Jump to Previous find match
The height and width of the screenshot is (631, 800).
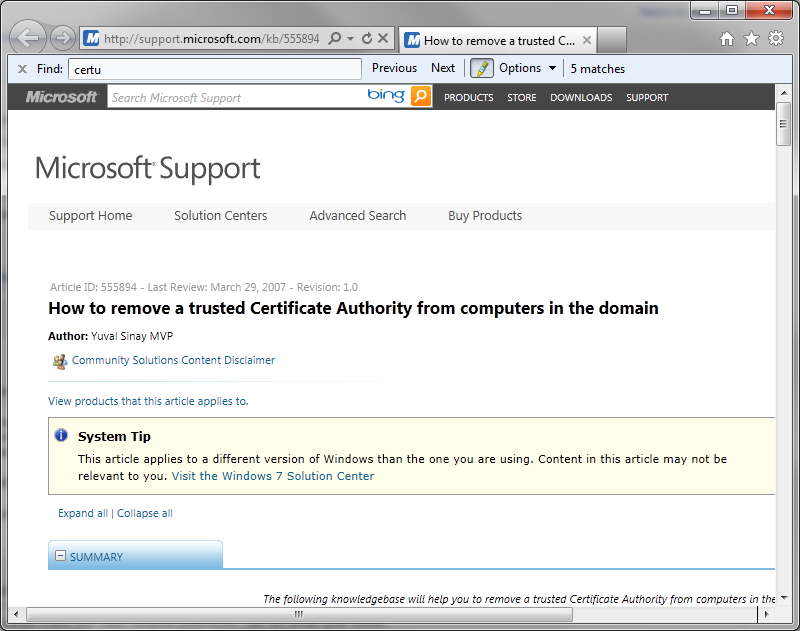coord(394,68)
